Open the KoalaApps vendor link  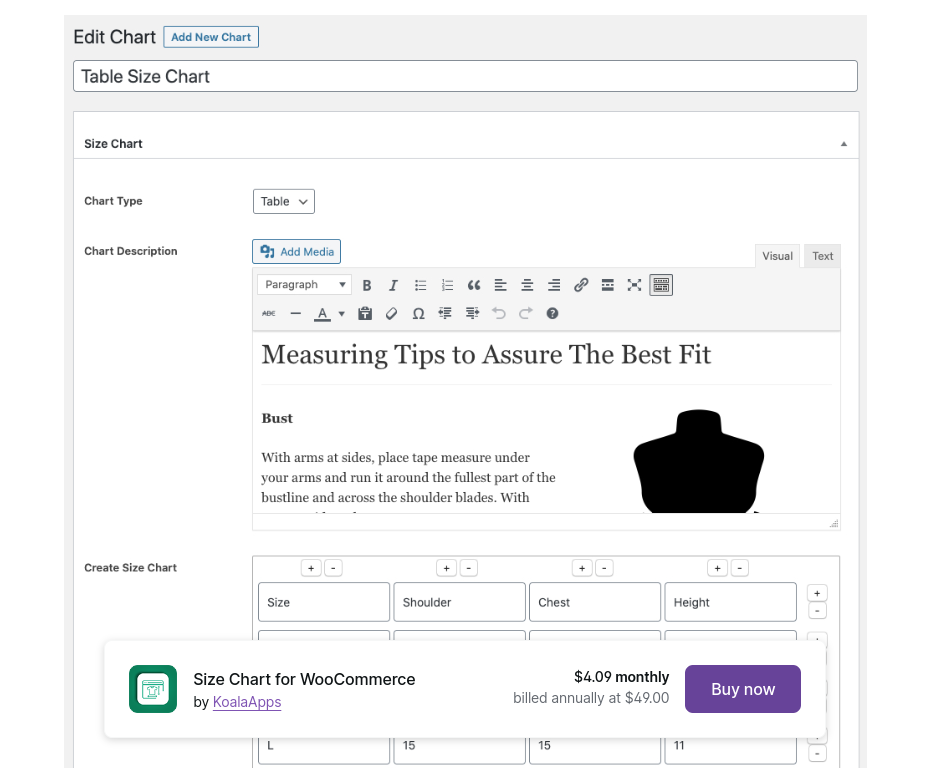[x=247, y=702]
